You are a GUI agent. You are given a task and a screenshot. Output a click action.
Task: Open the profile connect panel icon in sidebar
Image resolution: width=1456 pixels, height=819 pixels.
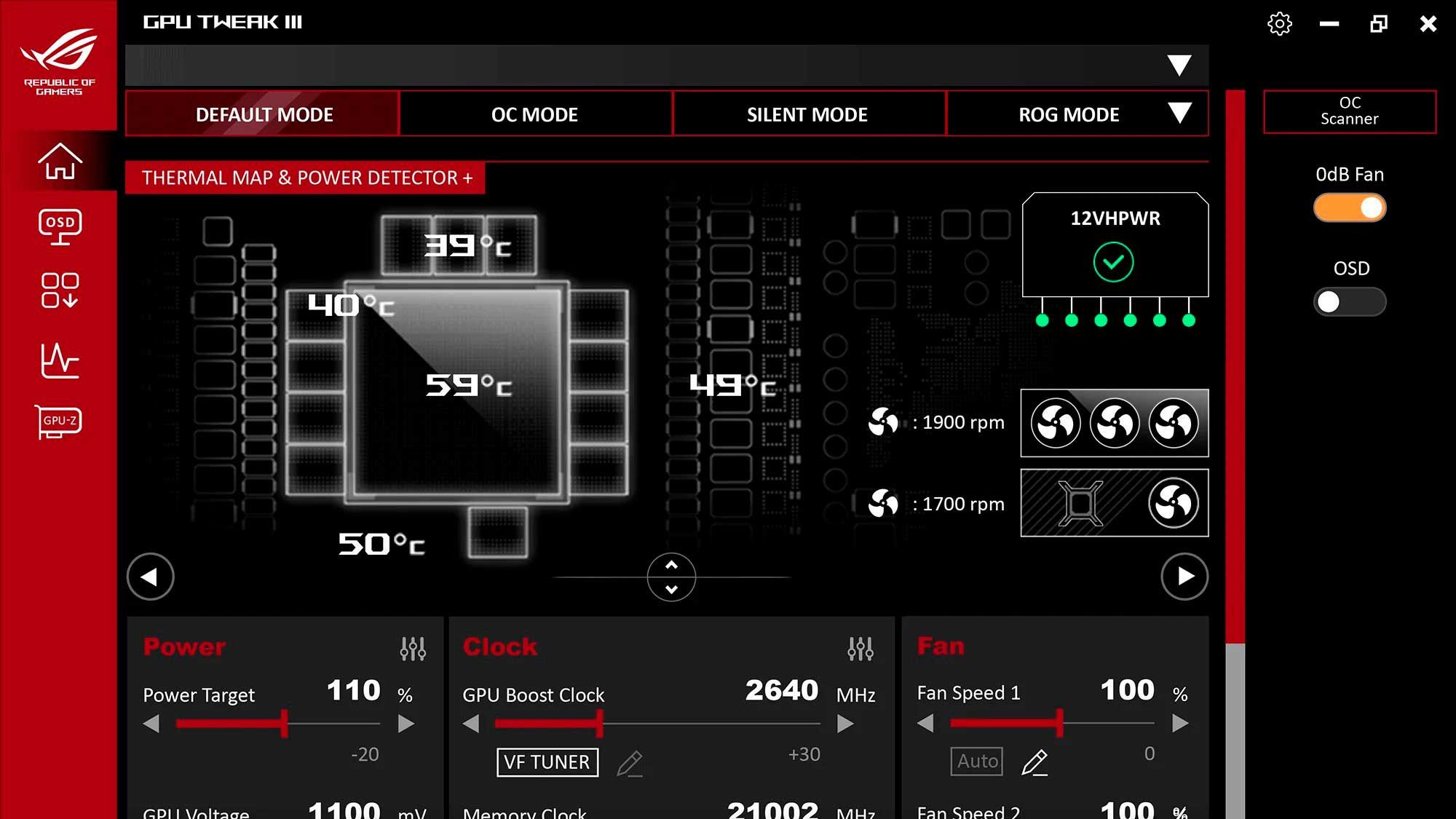[x=61, y=290]
